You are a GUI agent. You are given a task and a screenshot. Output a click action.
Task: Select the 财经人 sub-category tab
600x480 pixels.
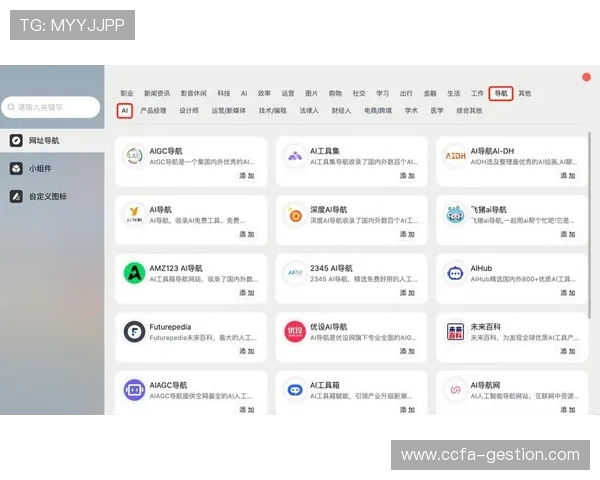pyautogui.click(x=341, y=111)
